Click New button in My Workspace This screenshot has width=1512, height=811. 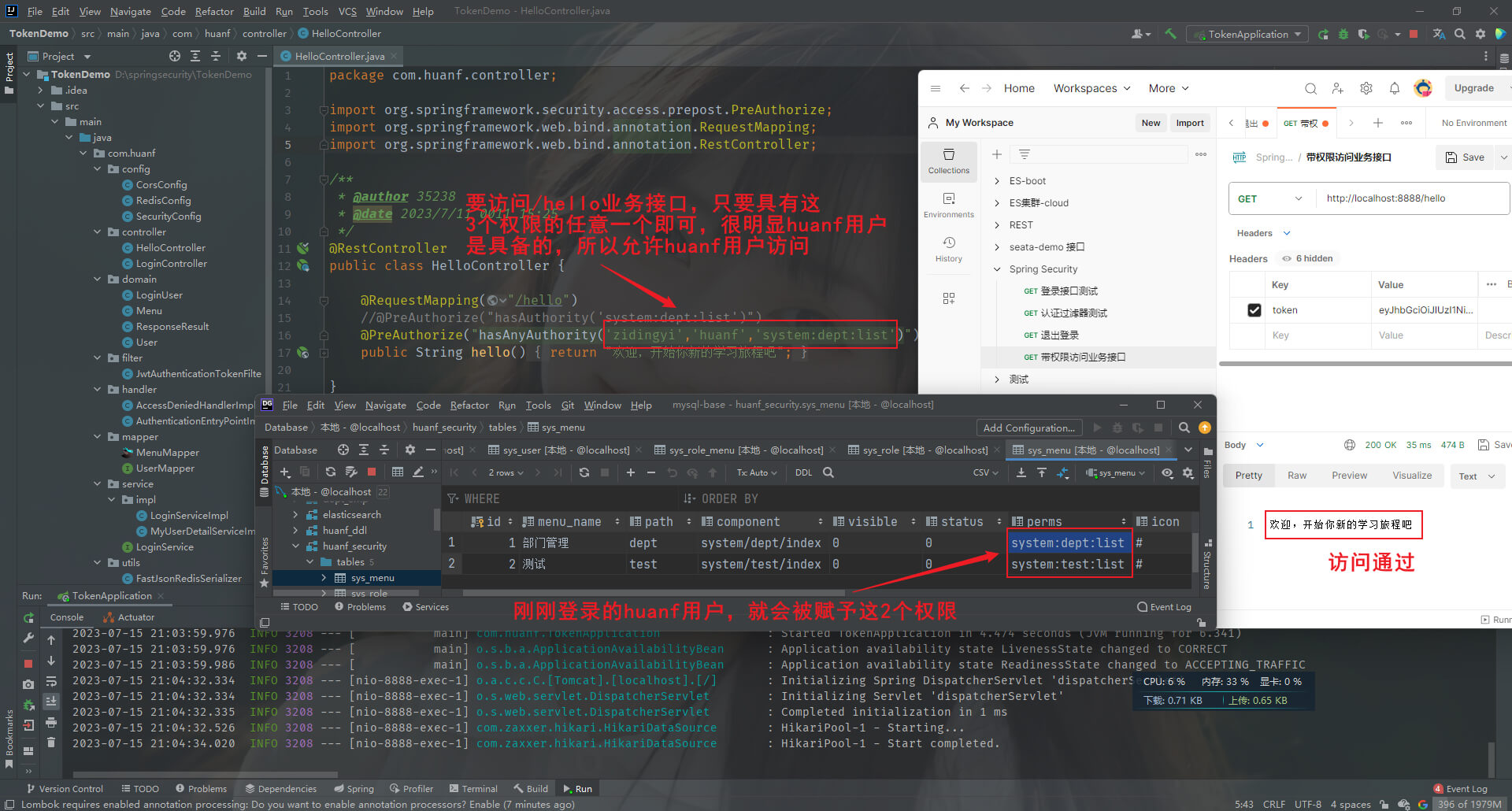pyautogui.click(x=1151, y=123)
